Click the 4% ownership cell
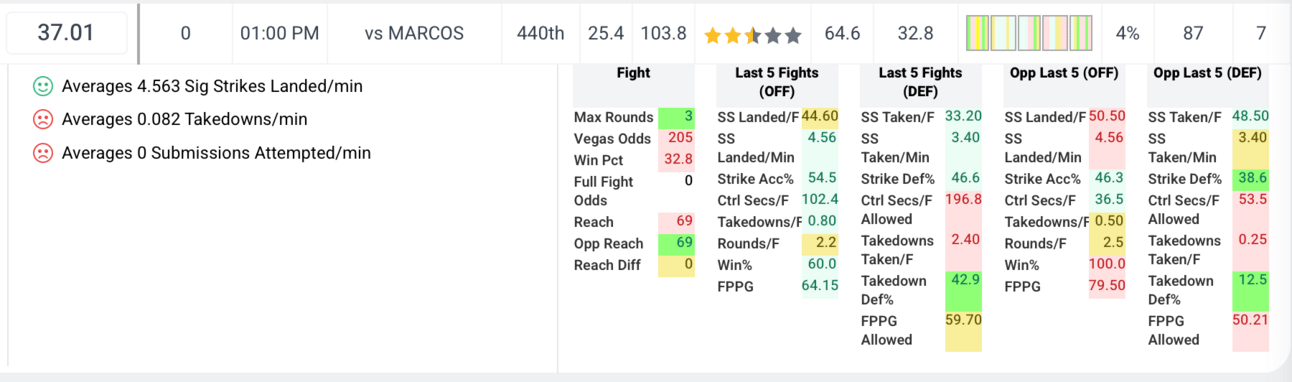The width and height of the screenshot is (1292, 382). [x=1128, y=33]
